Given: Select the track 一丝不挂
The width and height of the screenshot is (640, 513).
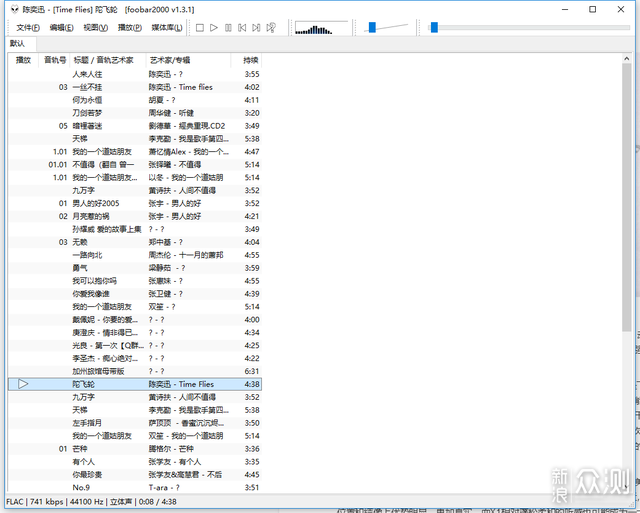Looking at the screenshot, I should point(135,87).
